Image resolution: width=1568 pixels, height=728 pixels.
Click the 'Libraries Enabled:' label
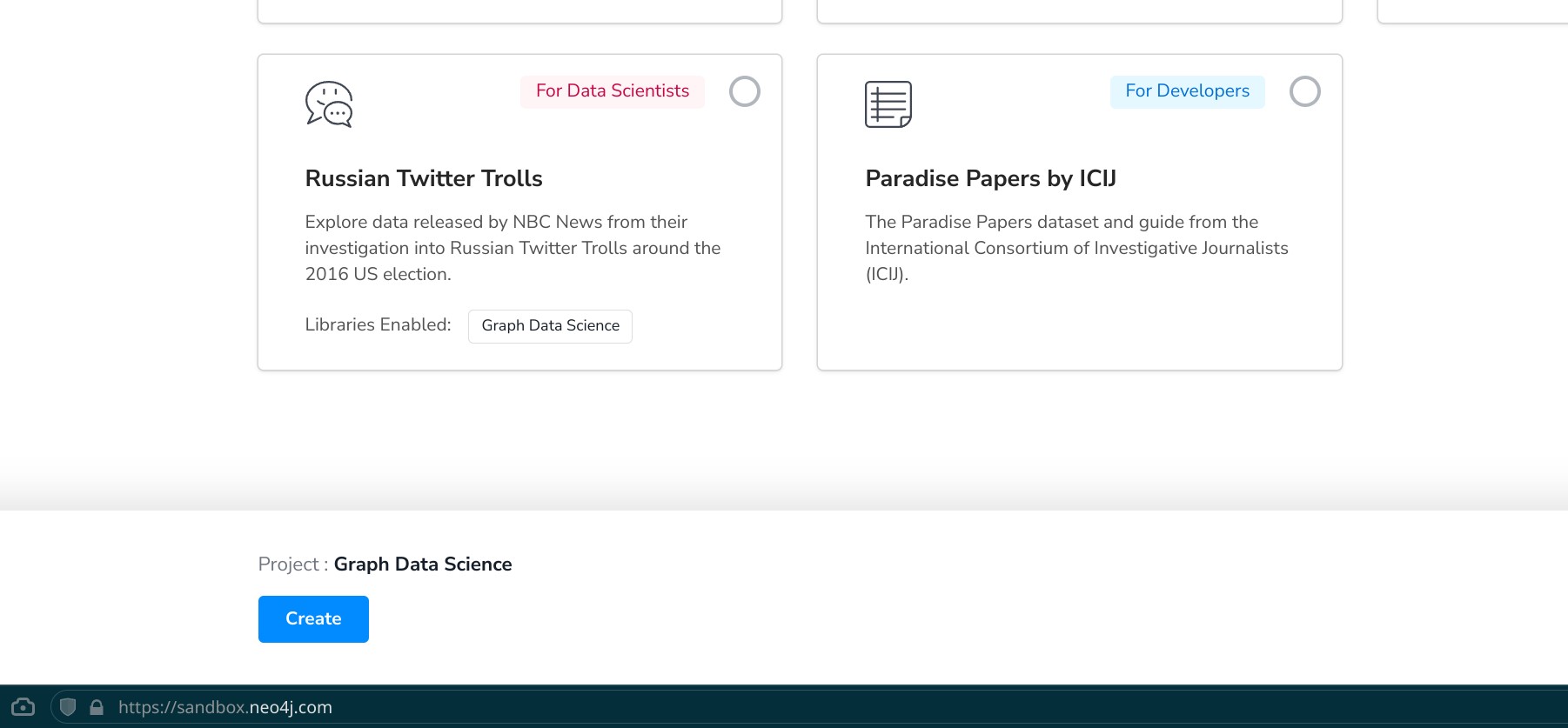coord(378,325)
